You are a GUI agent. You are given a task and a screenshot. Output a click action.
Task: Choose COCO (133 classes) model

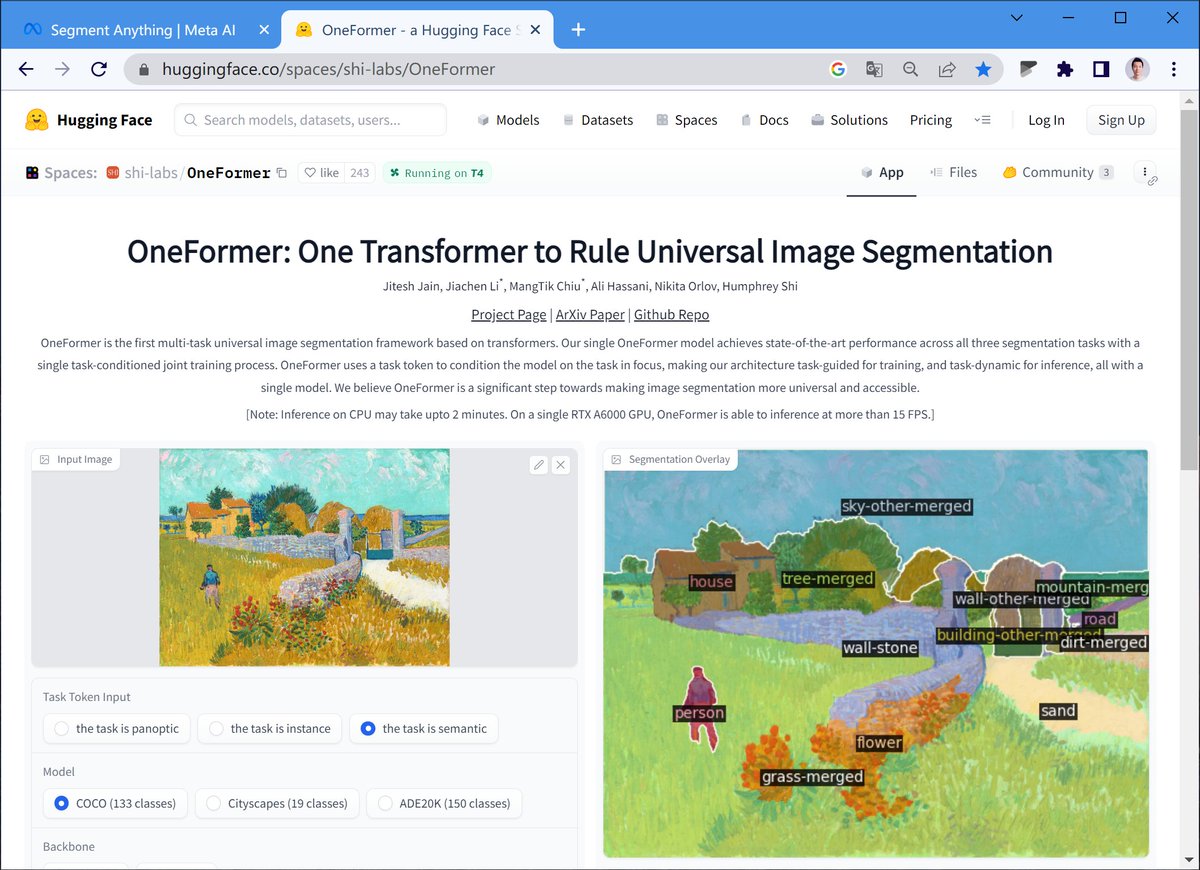[x=115, y=803]
